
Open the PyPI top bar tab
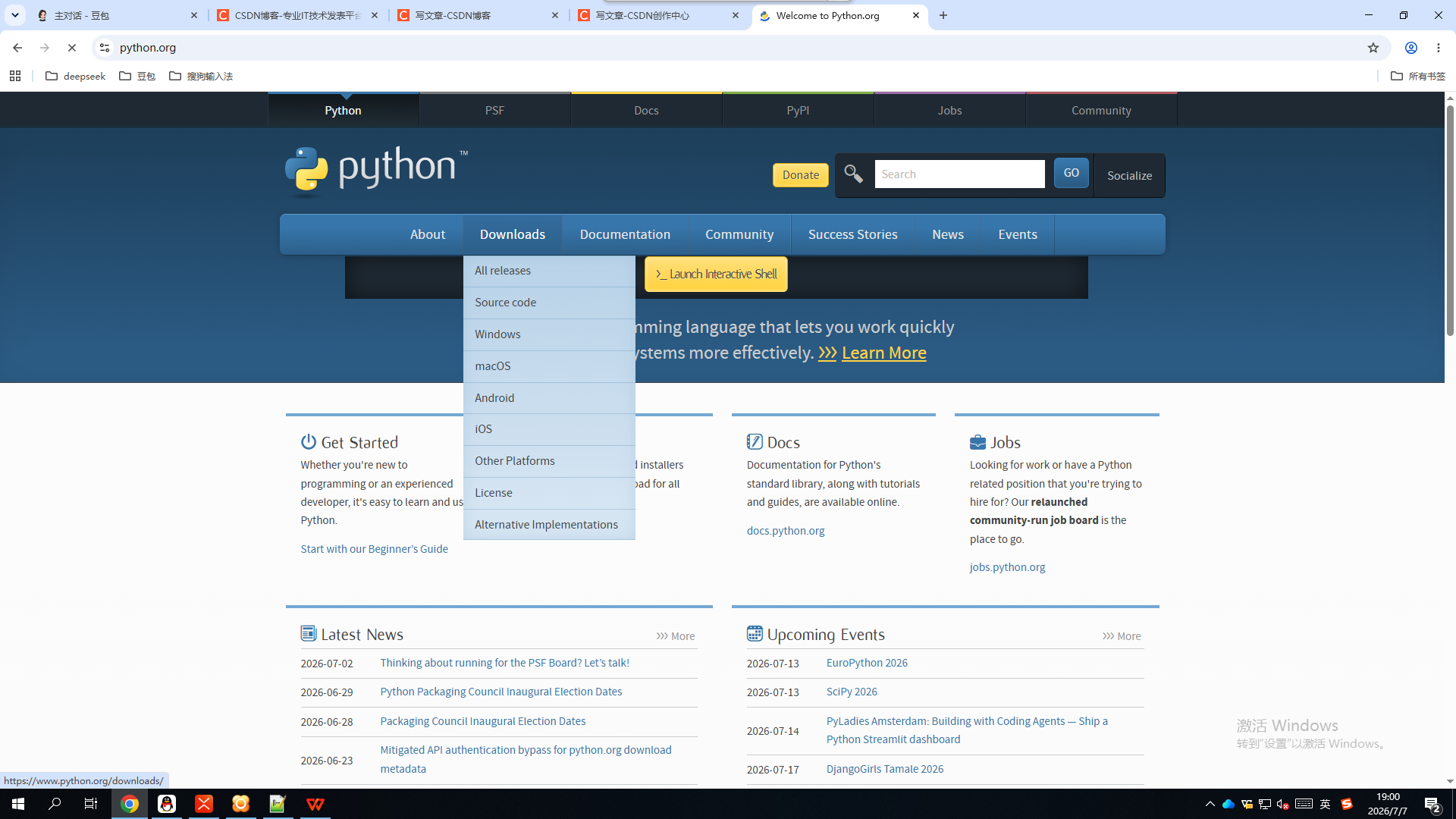pyautogui.click(x=798, y=110)
